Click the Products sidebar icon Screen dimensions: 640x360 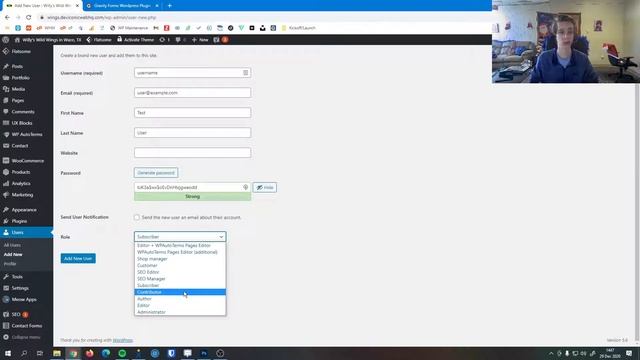(6, 172)
